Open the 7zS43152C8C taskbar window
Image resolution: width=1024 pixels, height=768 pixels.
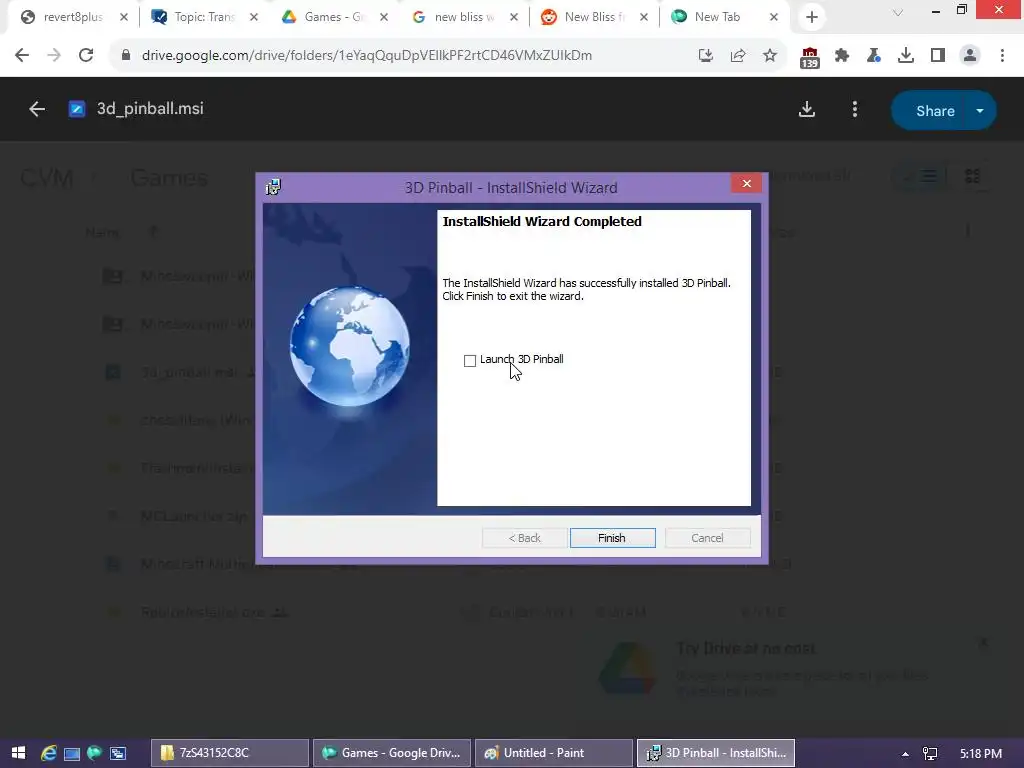click(x=230, y=753)
